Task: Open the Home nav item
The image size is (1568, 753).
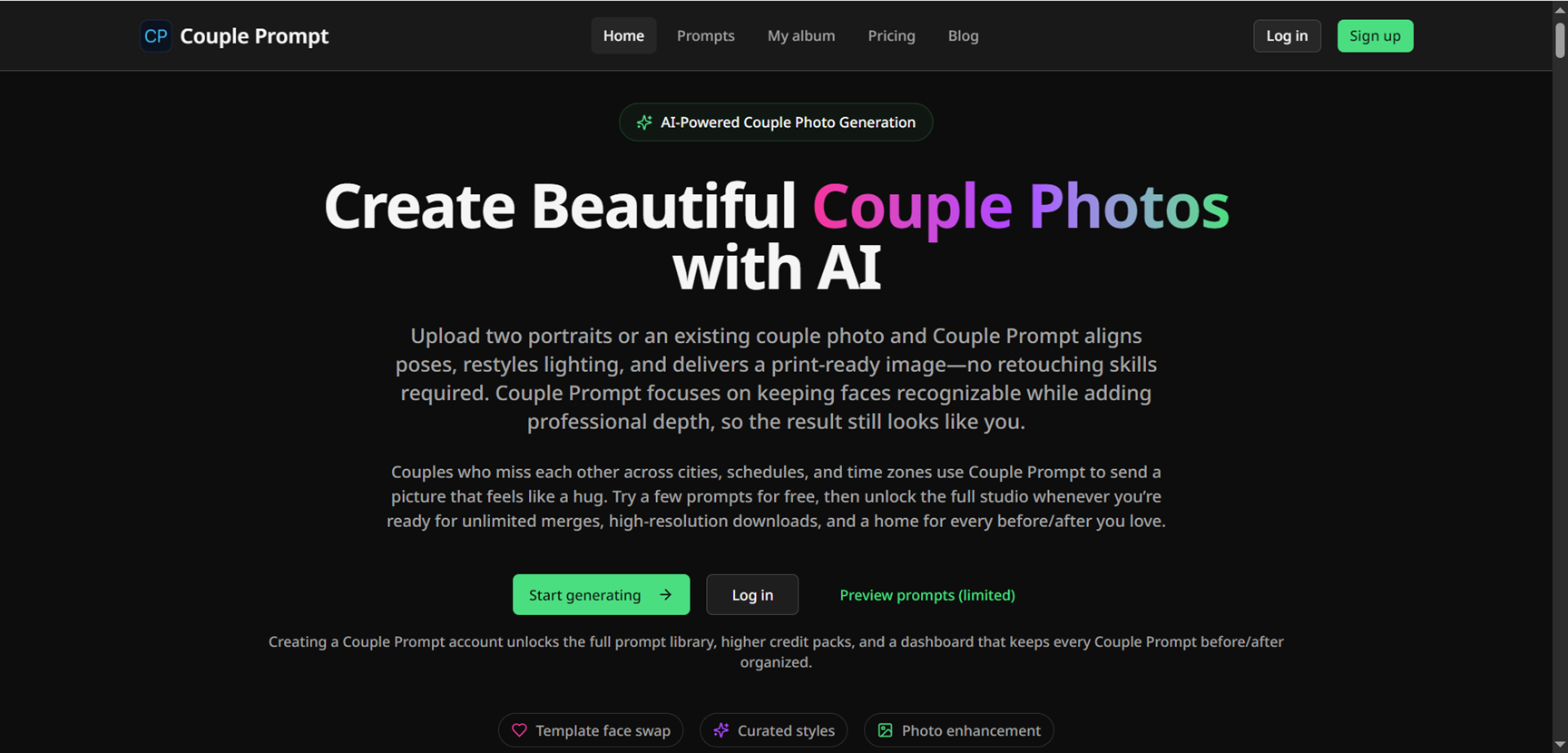Action: 623,36
